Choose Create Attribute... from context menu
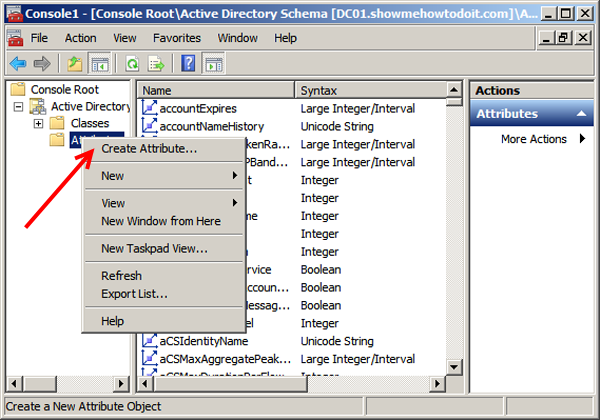 149,149
